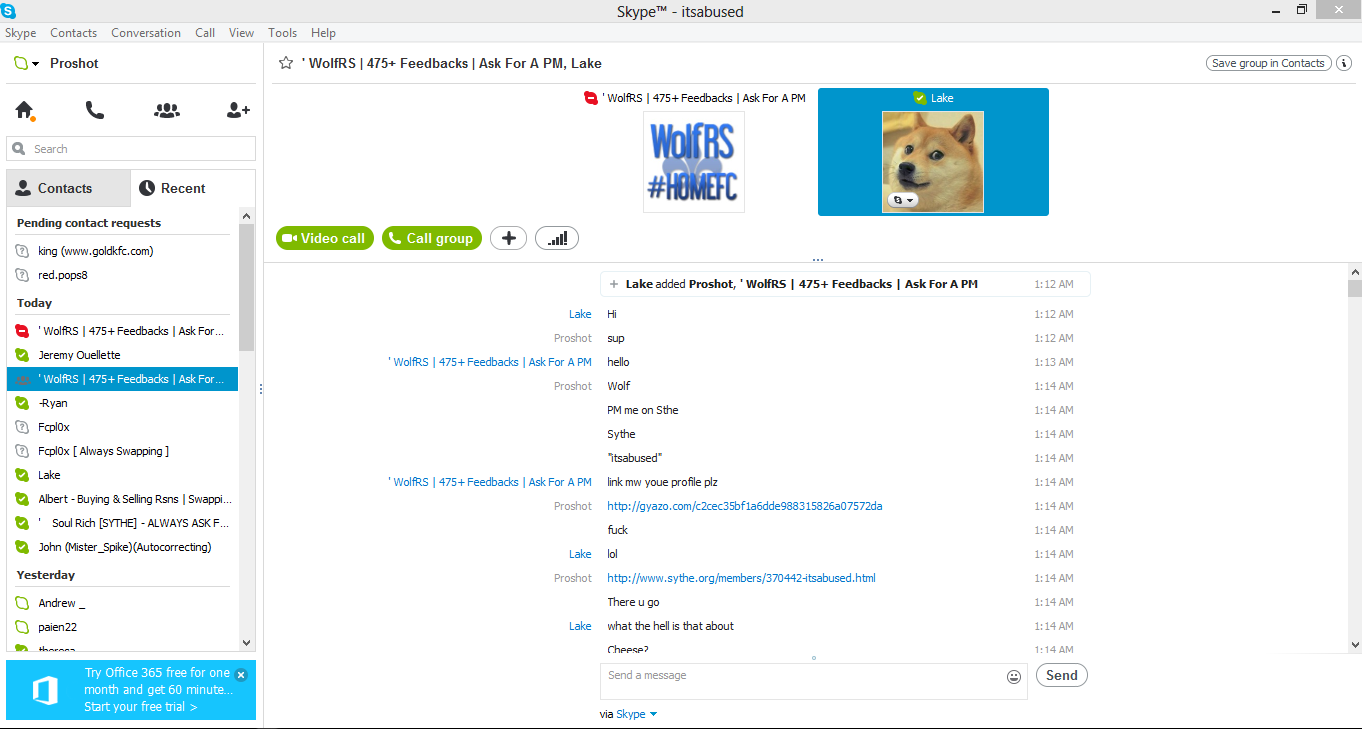Click the sidebar collapse handle dots

pos(260,388)
